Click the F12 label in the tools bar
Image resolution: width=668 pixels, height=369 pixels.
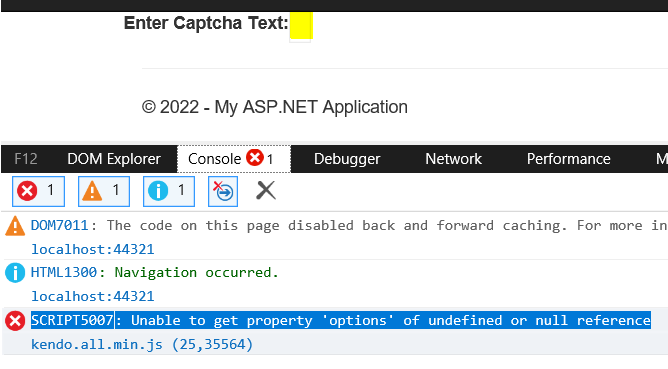coord(26,159)
